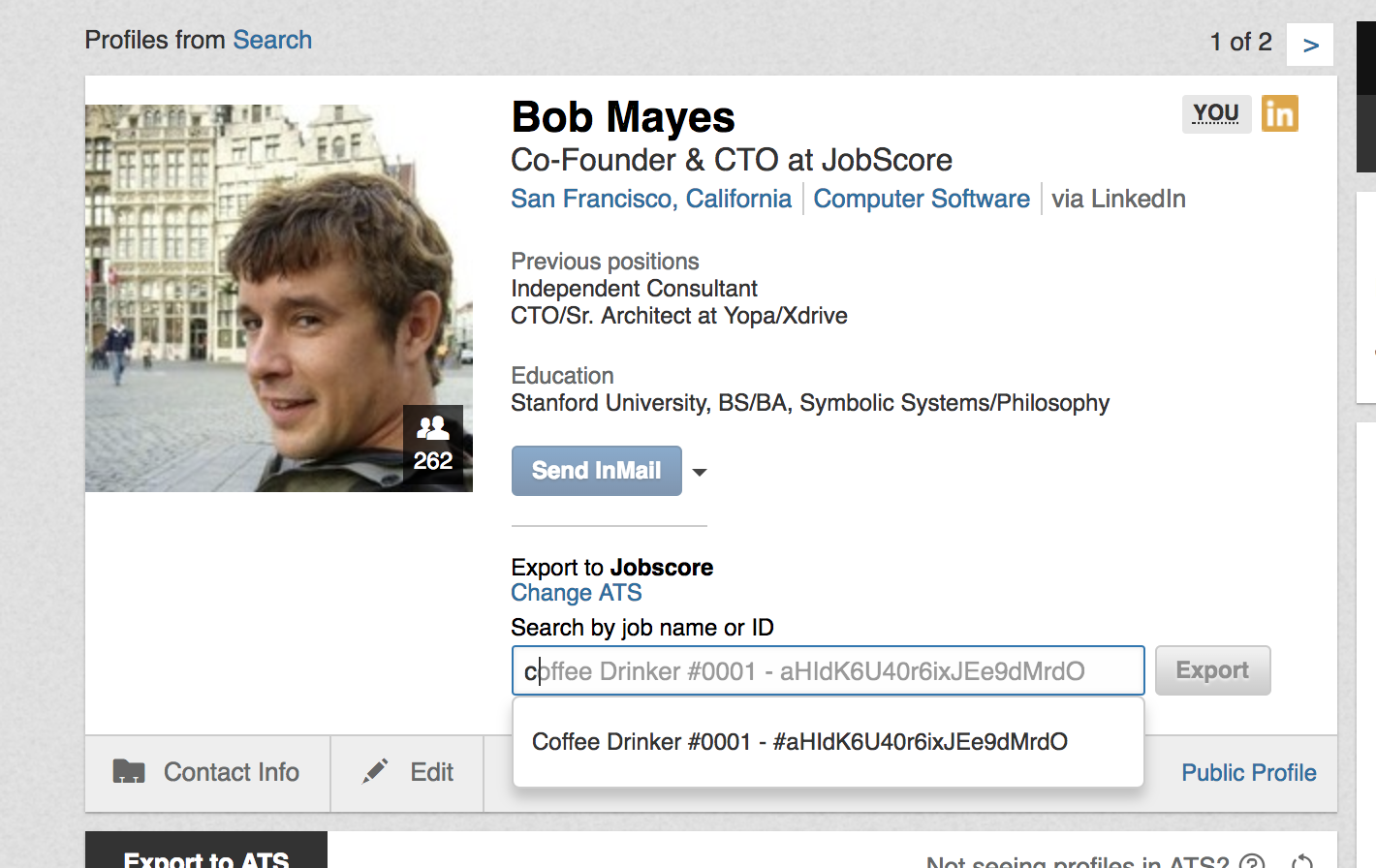Open the San Francisco, California link
The width and height of the screenshot is (1376, 868).
651,199
